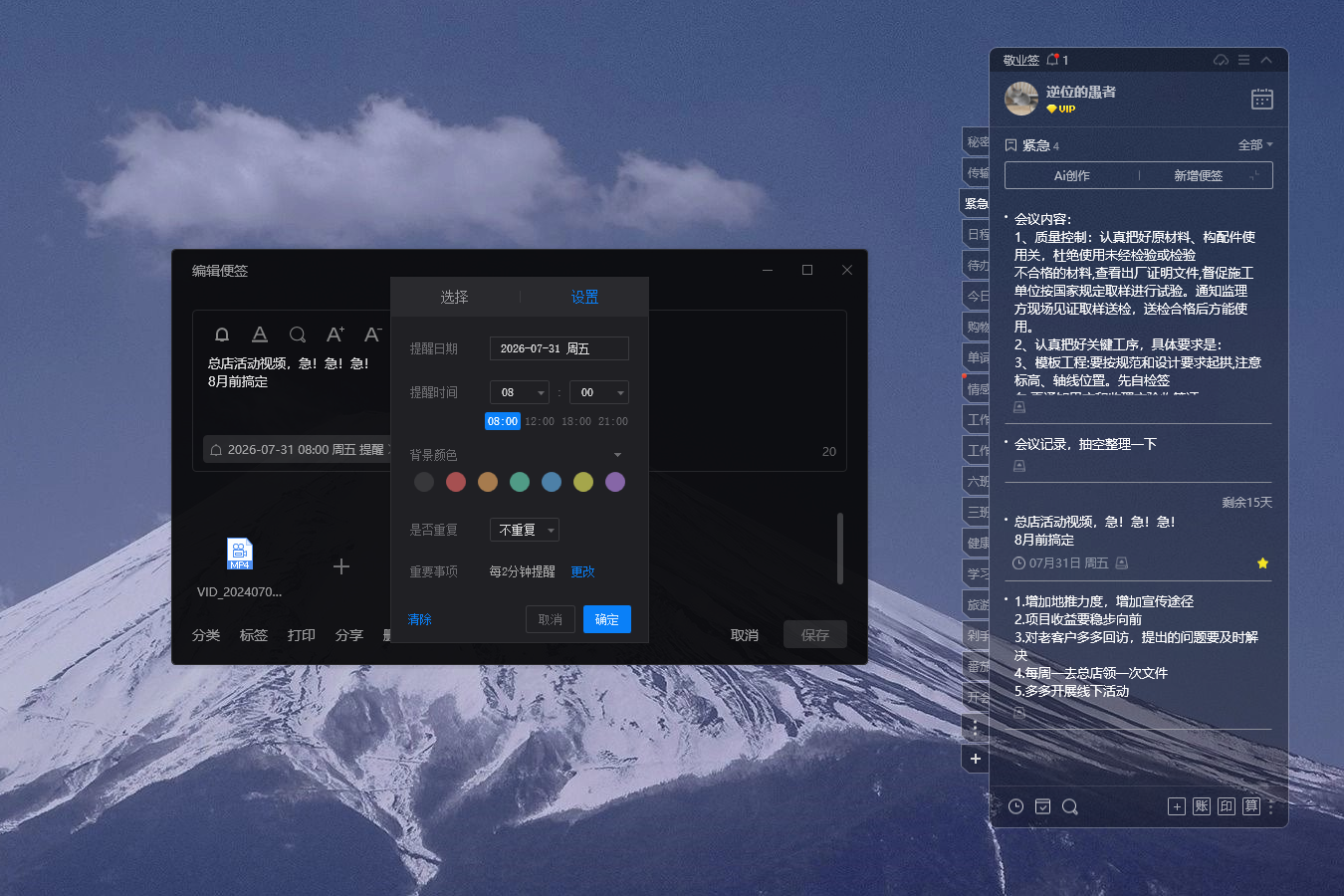The height and width of the screenshot is (896, 1344).
Task: Collapse the 敬业签 panel with up chevron
Action: coord(1266,60)
